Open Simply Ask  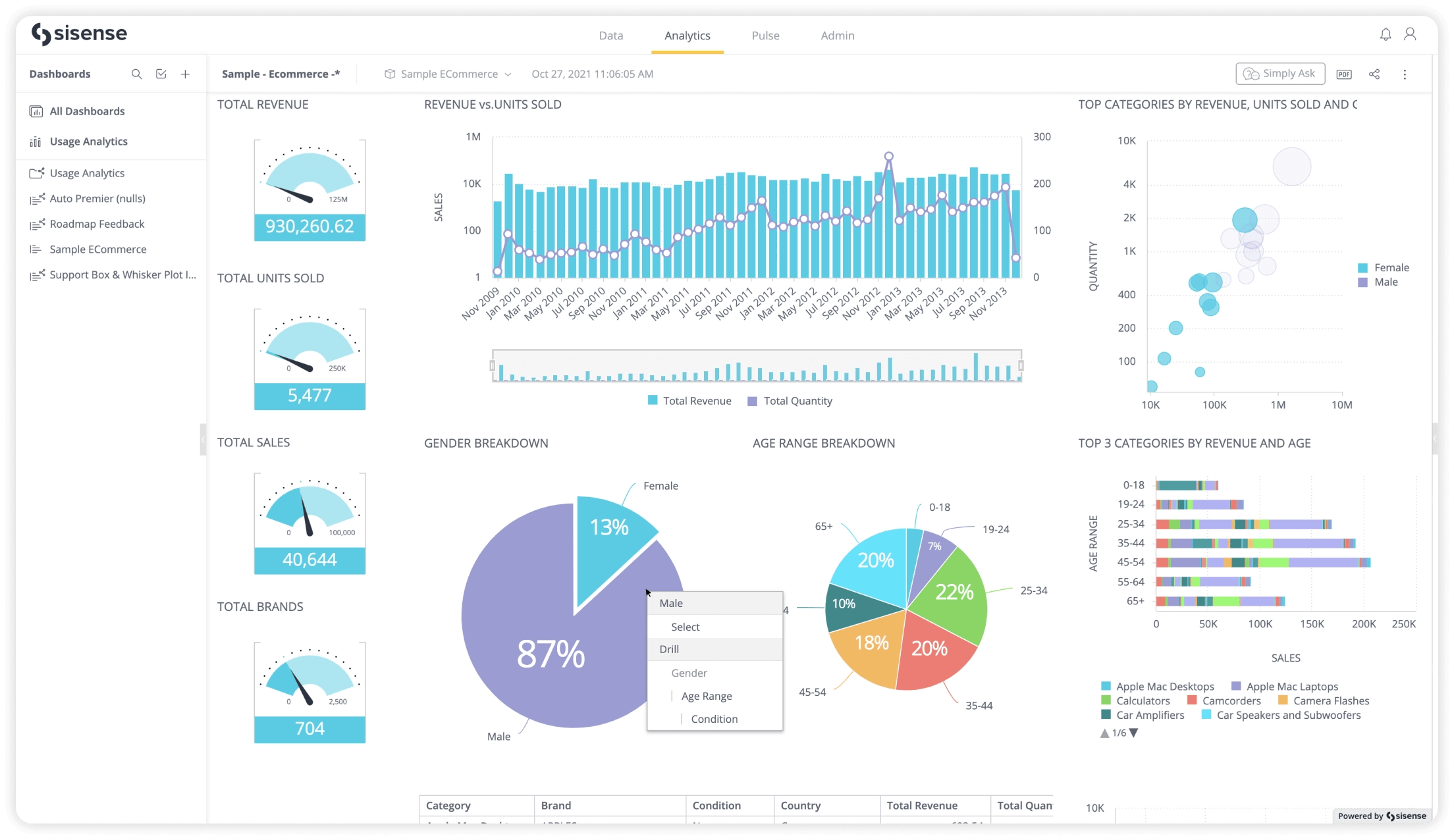[1279, 73]
